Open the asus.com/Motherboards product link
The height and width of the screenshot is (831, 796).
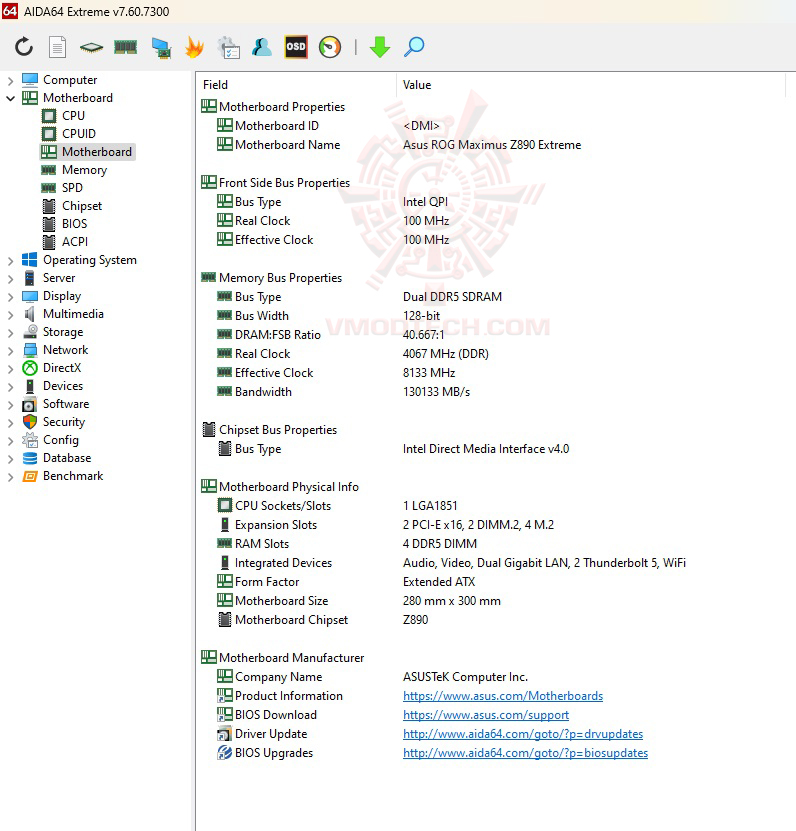(x=503, y=696)
